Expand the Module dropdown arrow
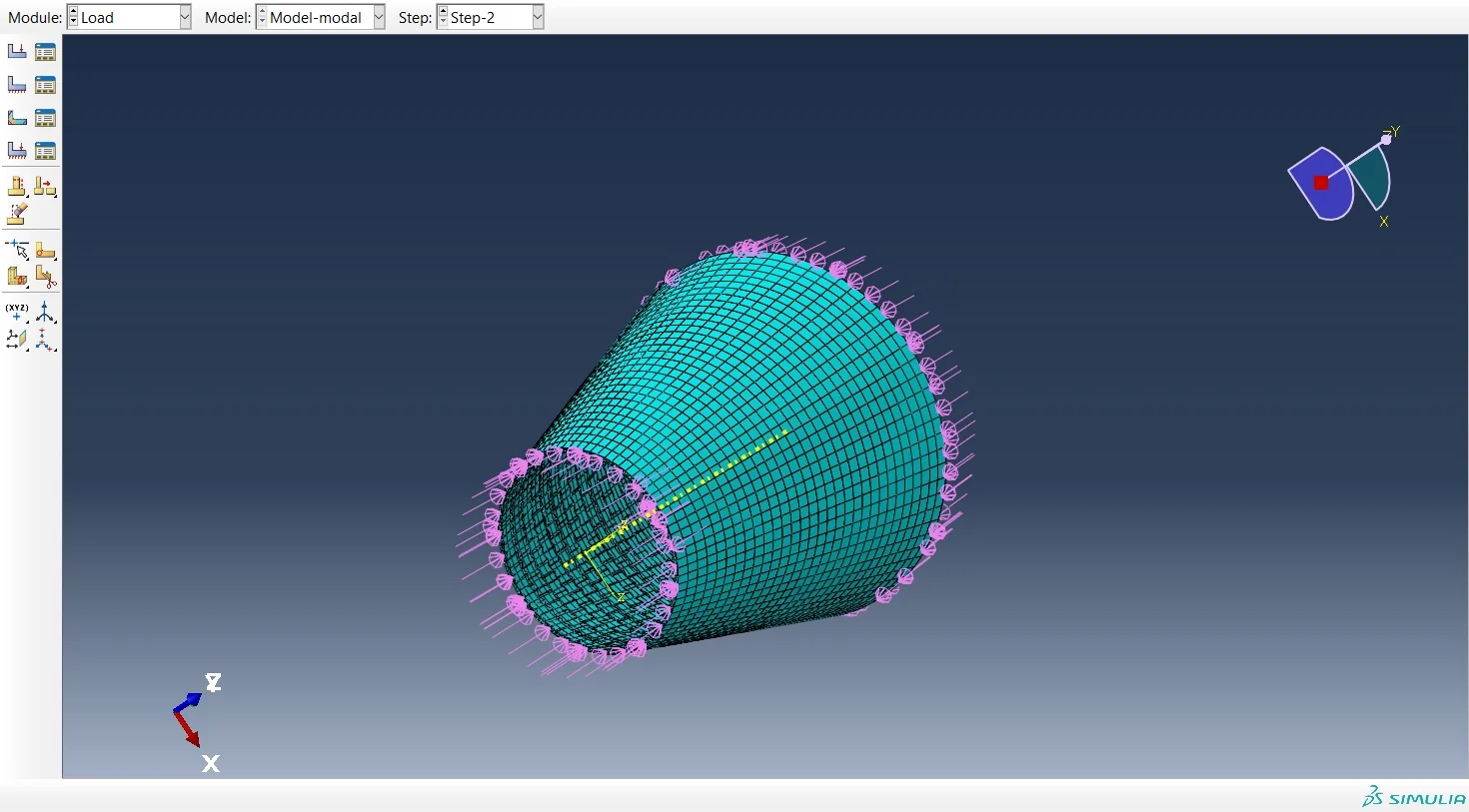Image resolution: width=1469 pixels, height=812 pixels. [x=185, y=17]
